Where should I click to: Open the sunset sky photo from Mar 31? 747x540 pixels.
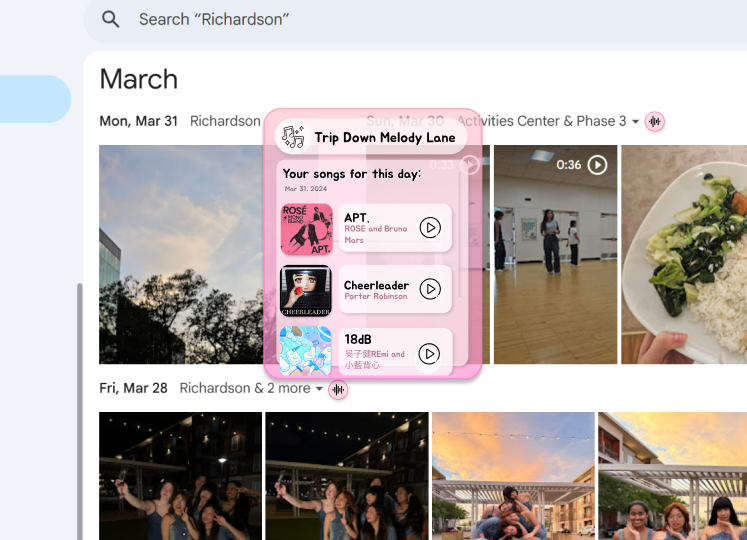(181, 255)
